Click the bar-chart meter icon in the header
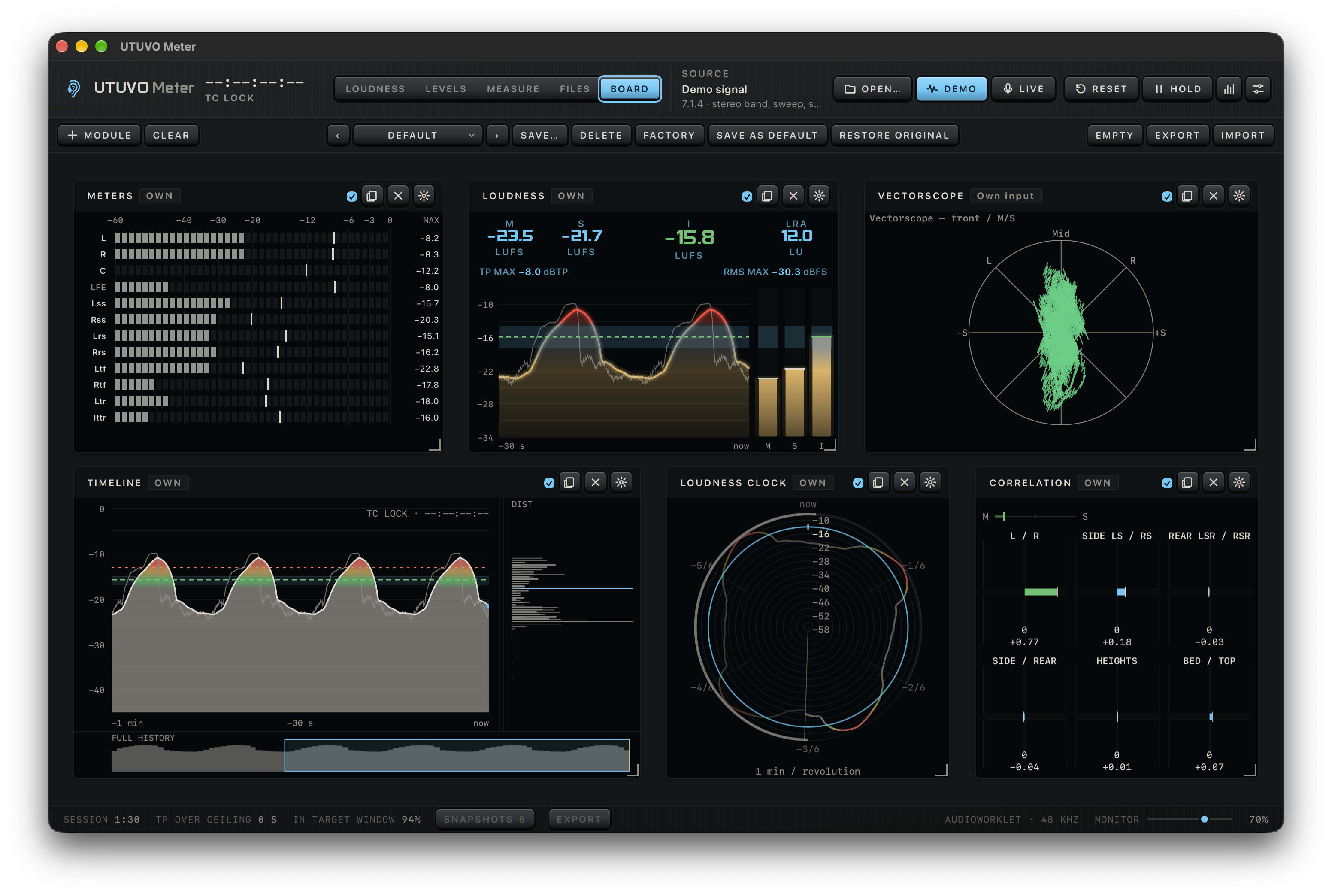Viewport: 1332px width, 896px height. (1229, 89)
